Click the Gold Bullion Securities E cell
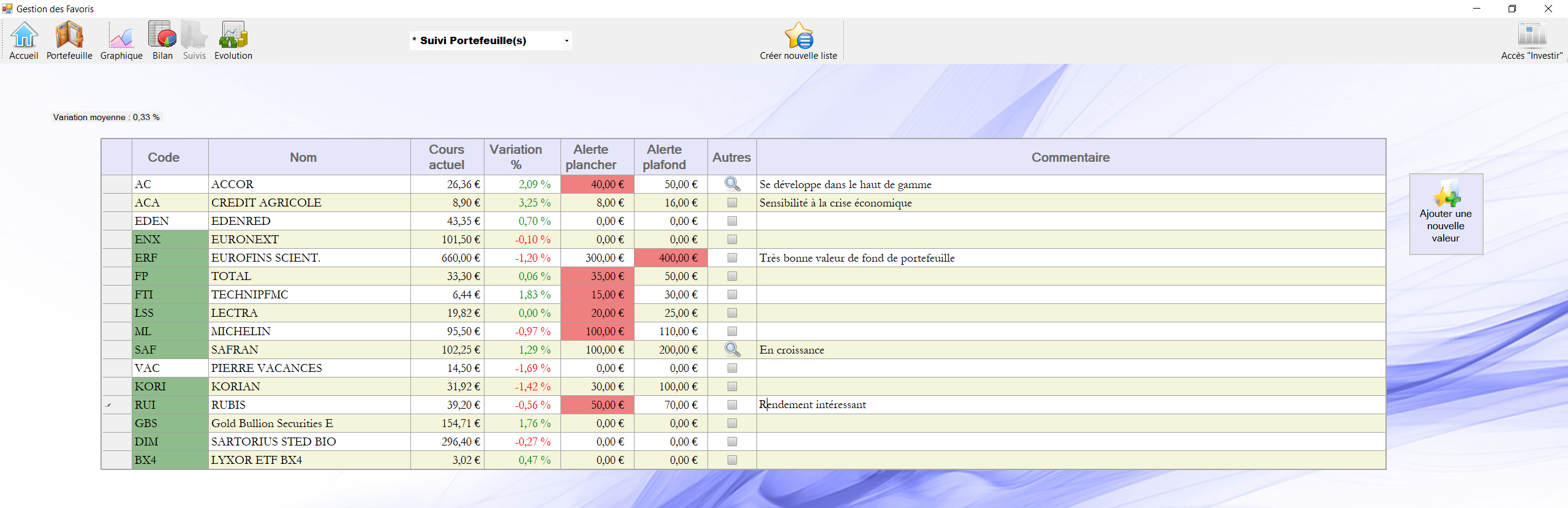 coord(309,423)
